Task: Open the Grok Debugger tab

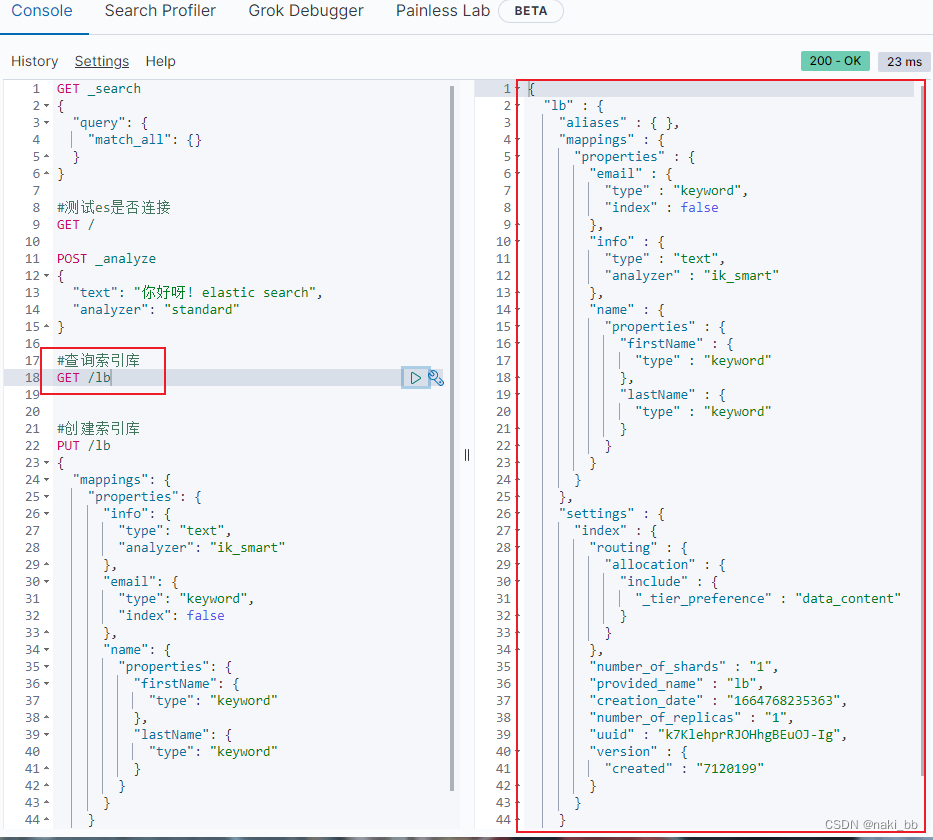Action: click(x=306, y=11)
